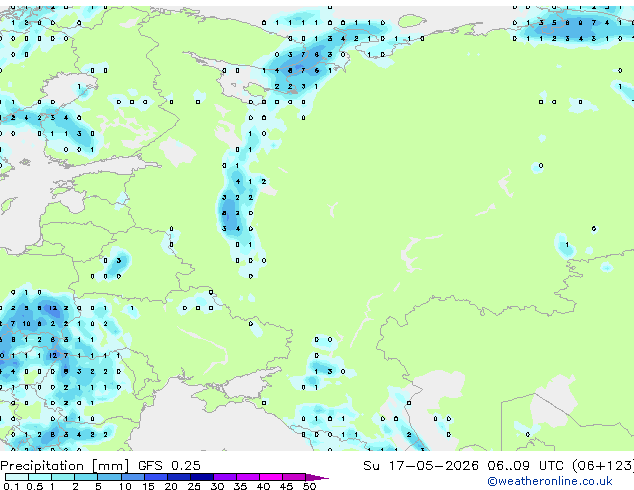
Task: Click the 20–25 mm legend color box
Action: coord(178,477)
